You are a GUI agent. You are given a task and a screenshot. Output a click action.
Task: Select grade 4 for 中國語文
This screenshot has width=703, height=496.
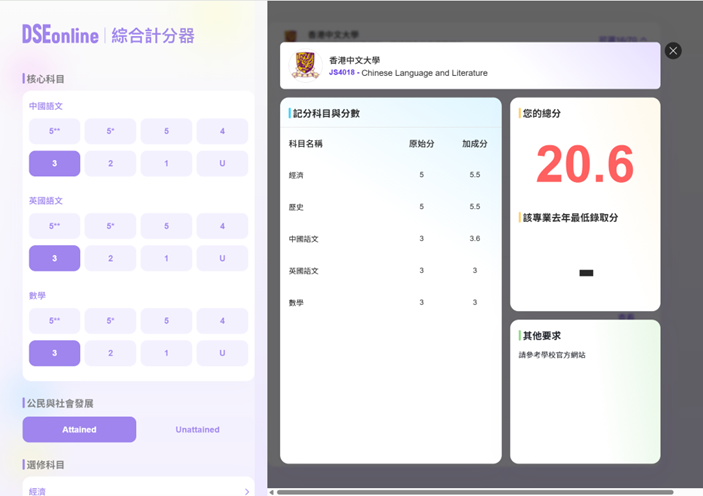tap(222, 131)
